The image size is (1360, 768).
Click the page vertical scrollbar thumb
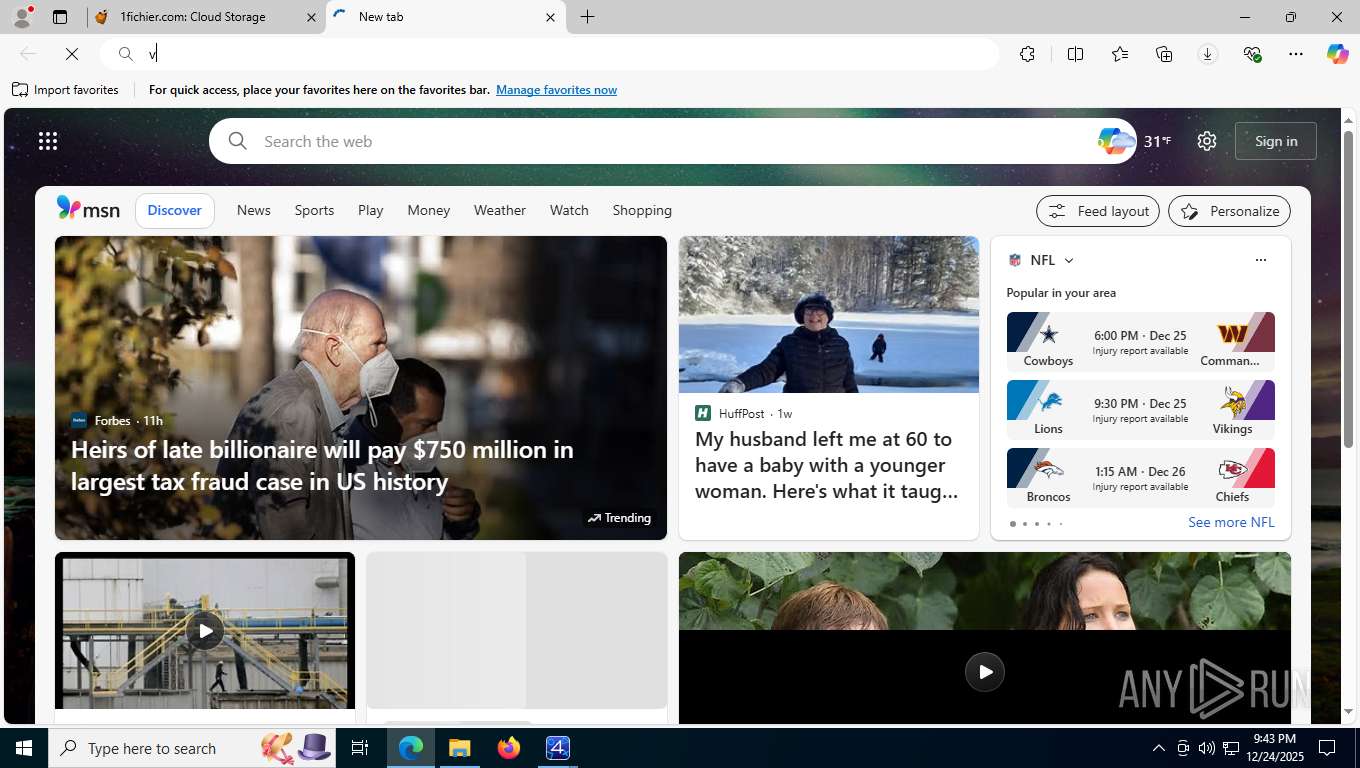click(x=1348, y=288)
